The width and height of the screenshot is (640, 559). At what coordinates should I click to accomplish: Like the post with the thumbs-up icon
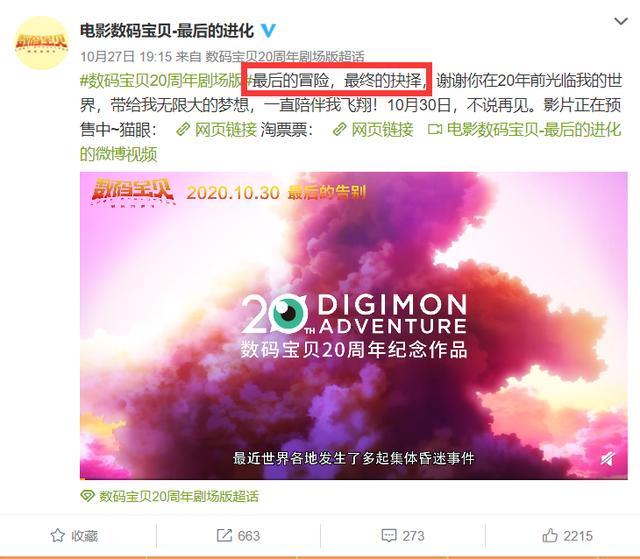550,535
